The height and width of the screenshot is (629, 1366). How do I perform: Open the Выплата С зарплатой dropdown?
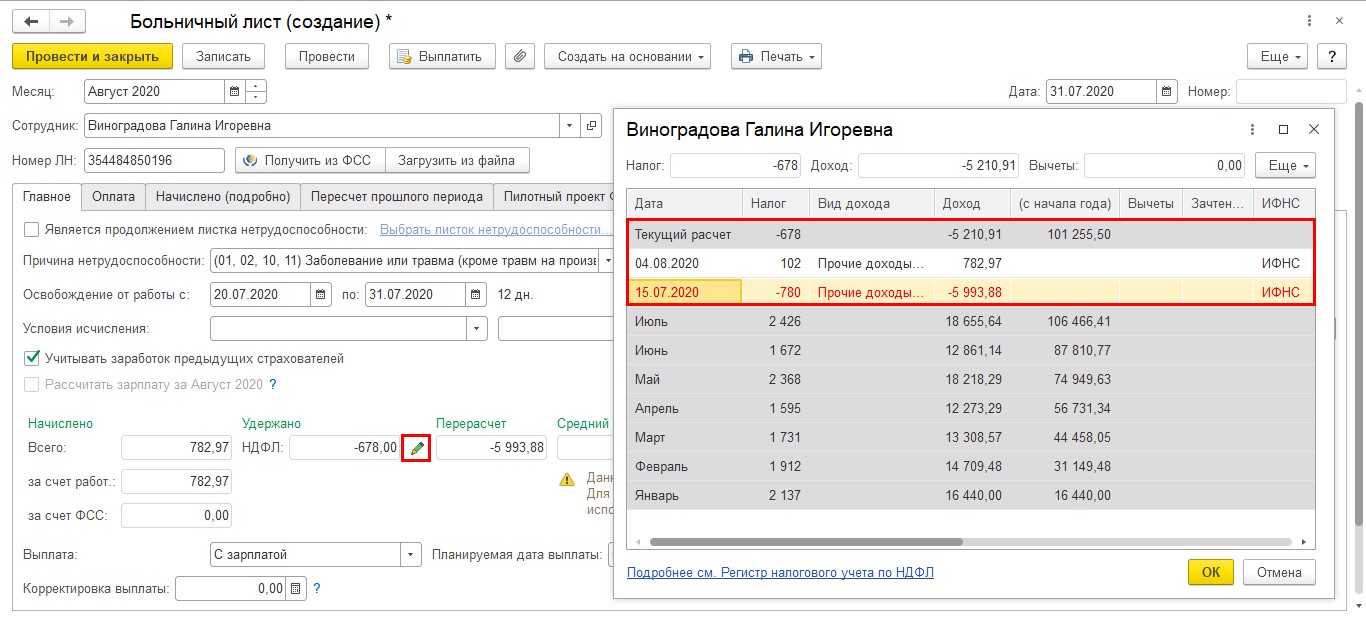click(x=411, y=554)
